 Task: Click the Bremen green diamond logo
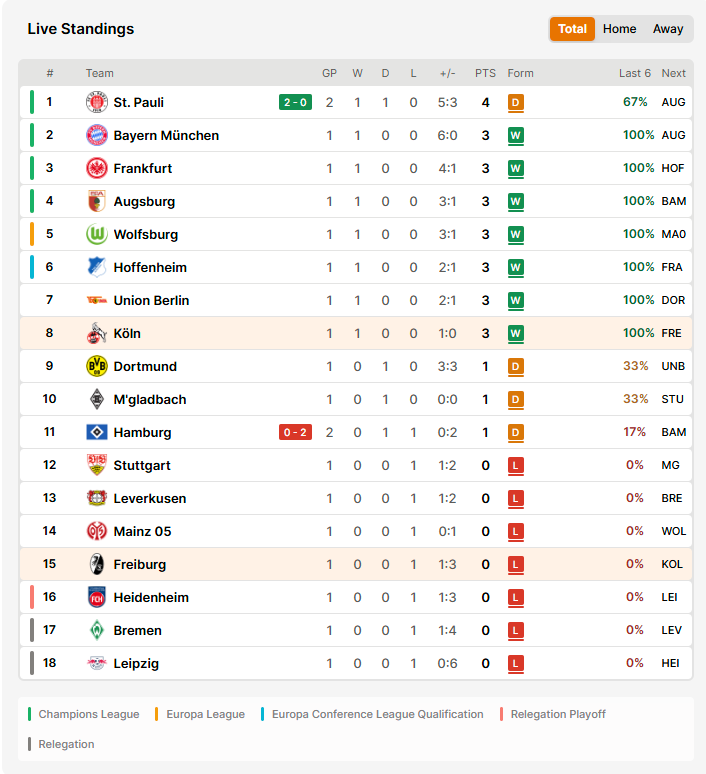[x=97, y=630]
